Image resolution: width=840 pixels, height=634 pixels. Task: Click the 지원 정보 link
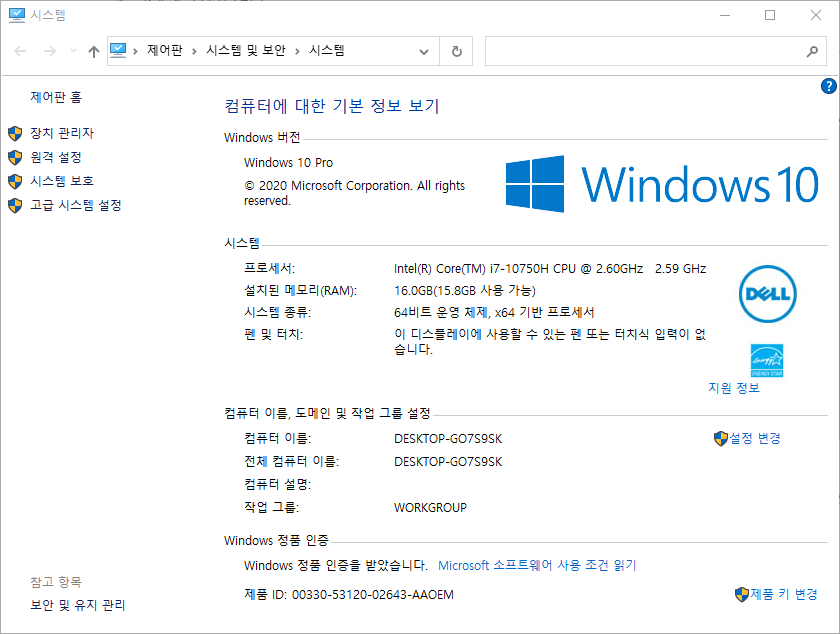(734, 387)
